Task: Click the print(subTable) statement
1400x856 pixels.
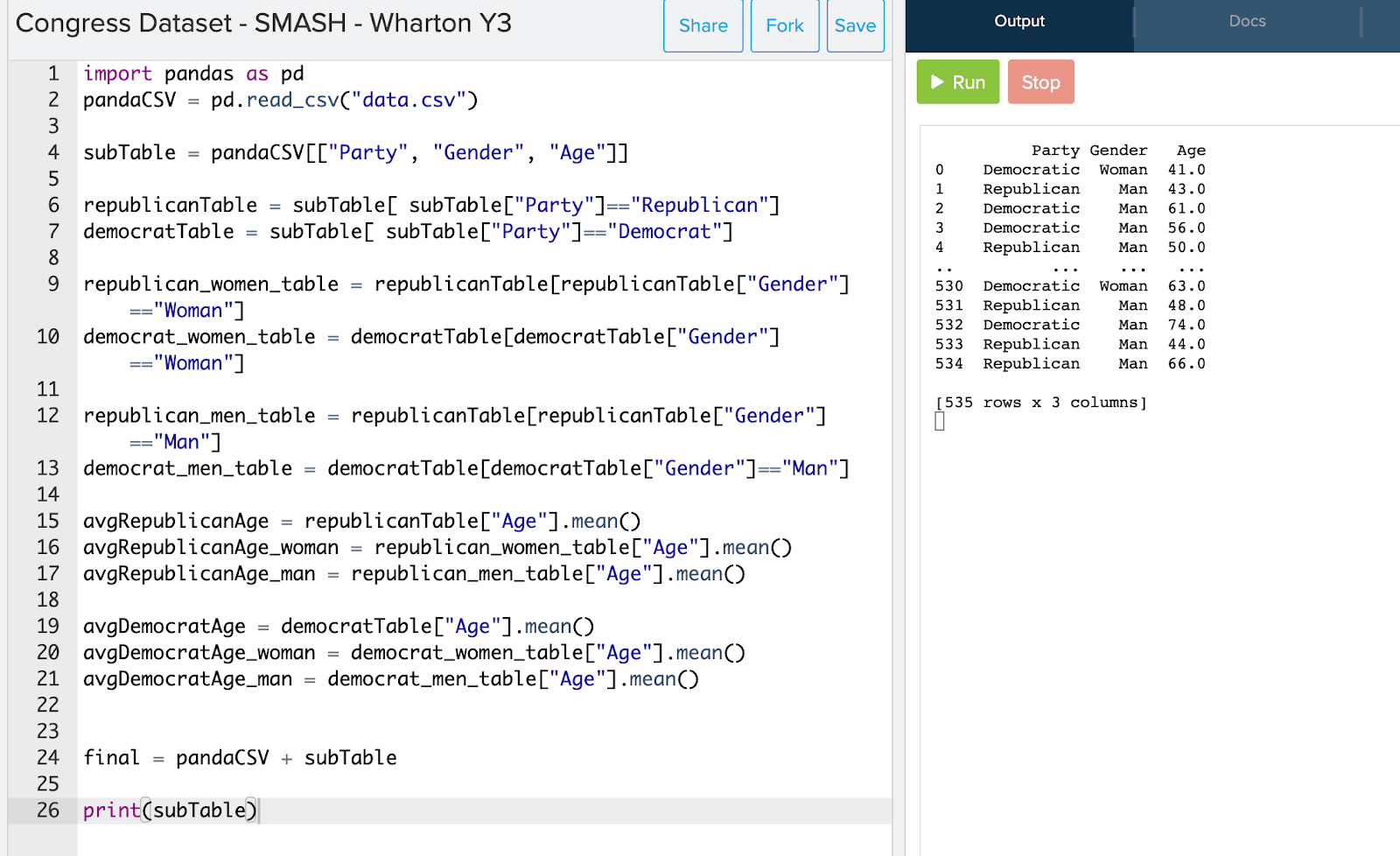Action: tap(170, 810)
